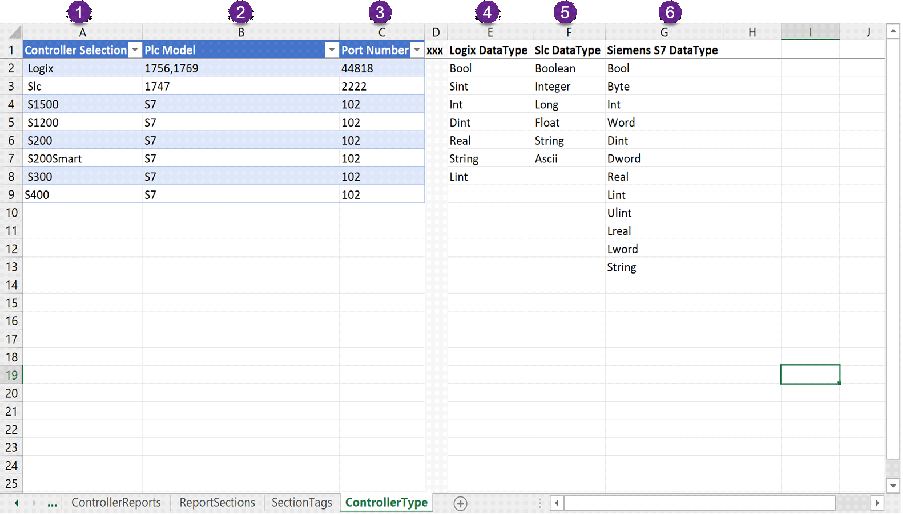This screenshot has height=514, width=903.
Task: Switch to SectionTags sheet tab
Action: pos(302,502)
